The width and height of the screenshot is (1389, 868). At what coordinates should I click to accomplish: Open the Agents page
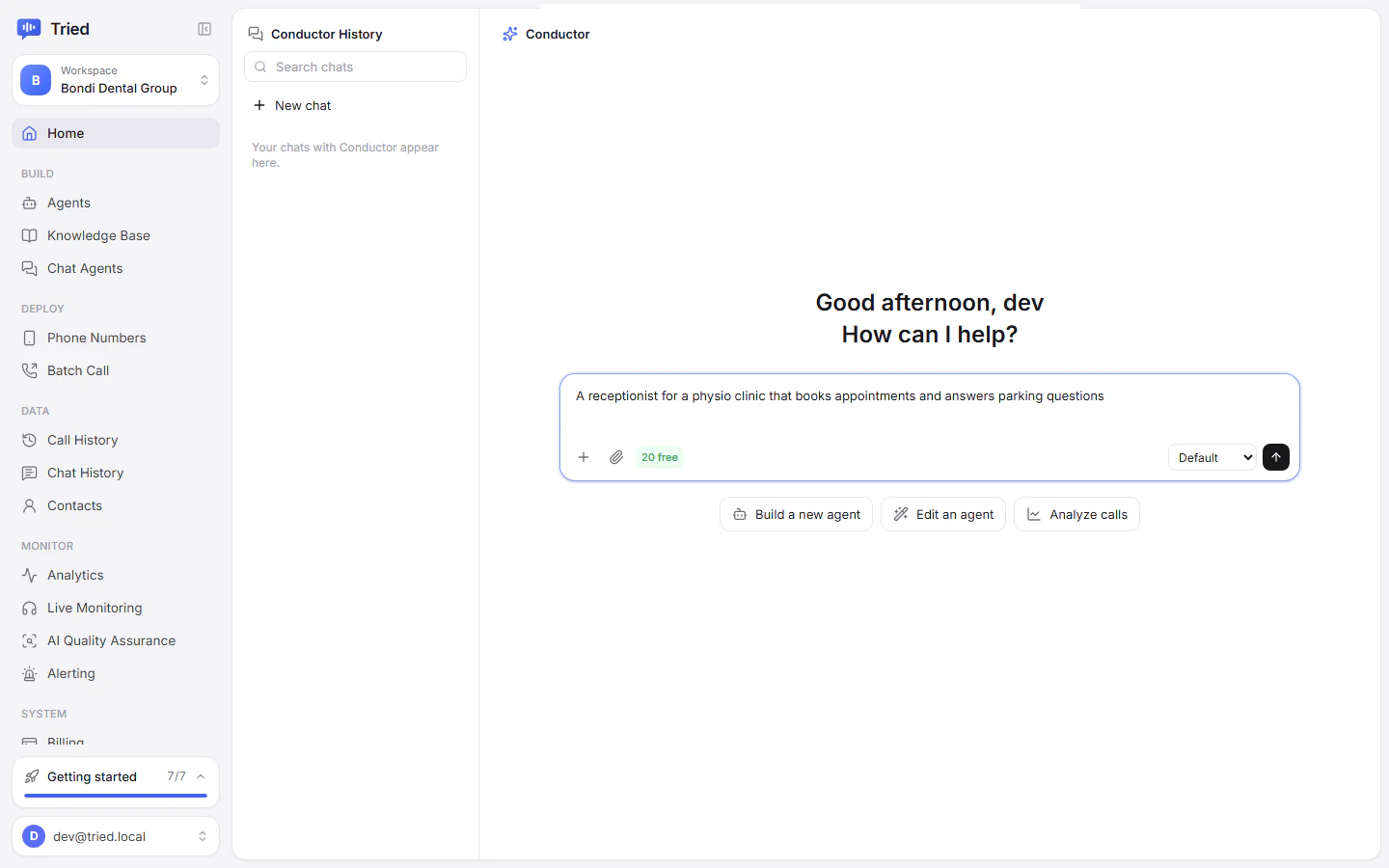[116, 203]
